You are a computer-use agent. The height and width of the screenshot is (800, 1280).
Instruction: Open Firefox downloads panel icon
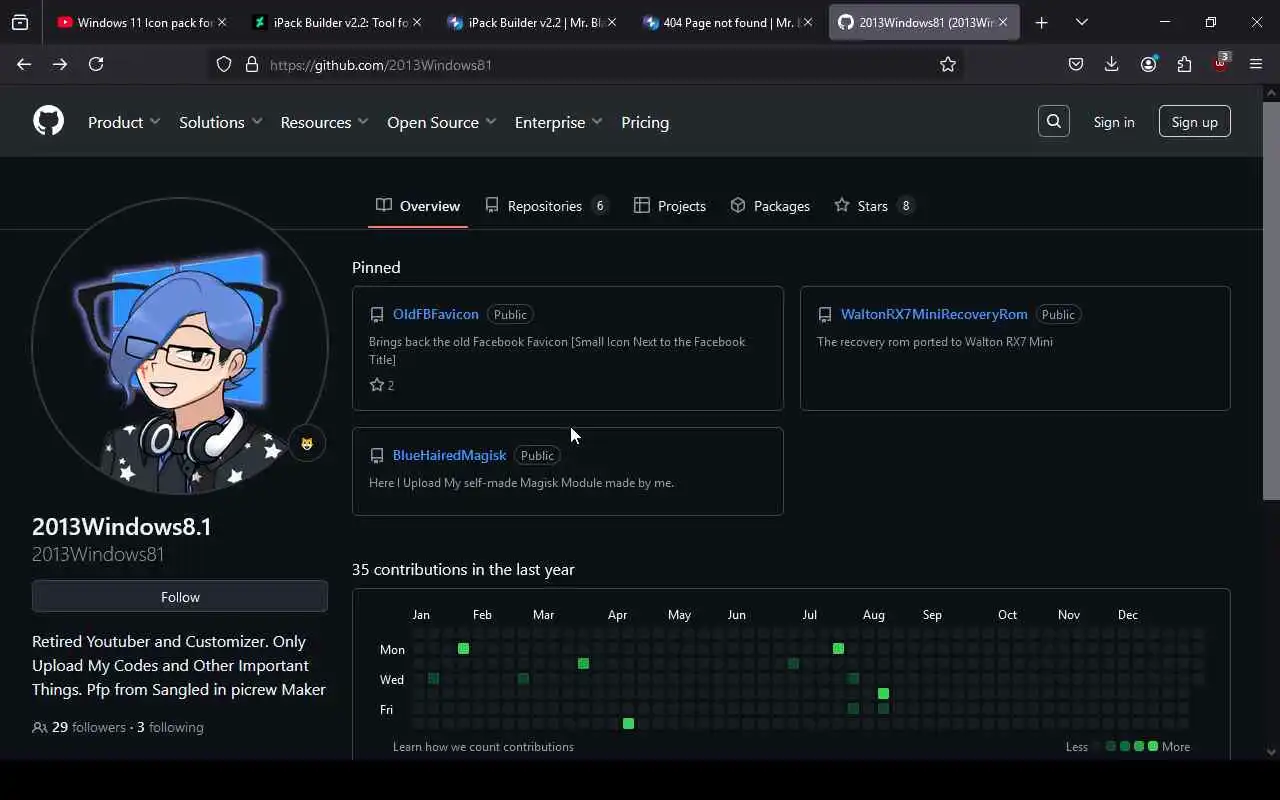point(1111,64)
